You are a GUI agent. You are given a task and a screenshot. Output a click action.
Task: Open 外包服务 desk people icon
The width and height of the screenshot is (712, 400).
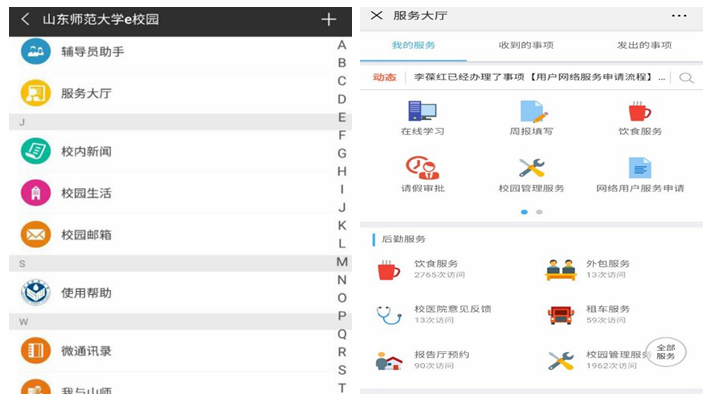(x=561, y=270)
